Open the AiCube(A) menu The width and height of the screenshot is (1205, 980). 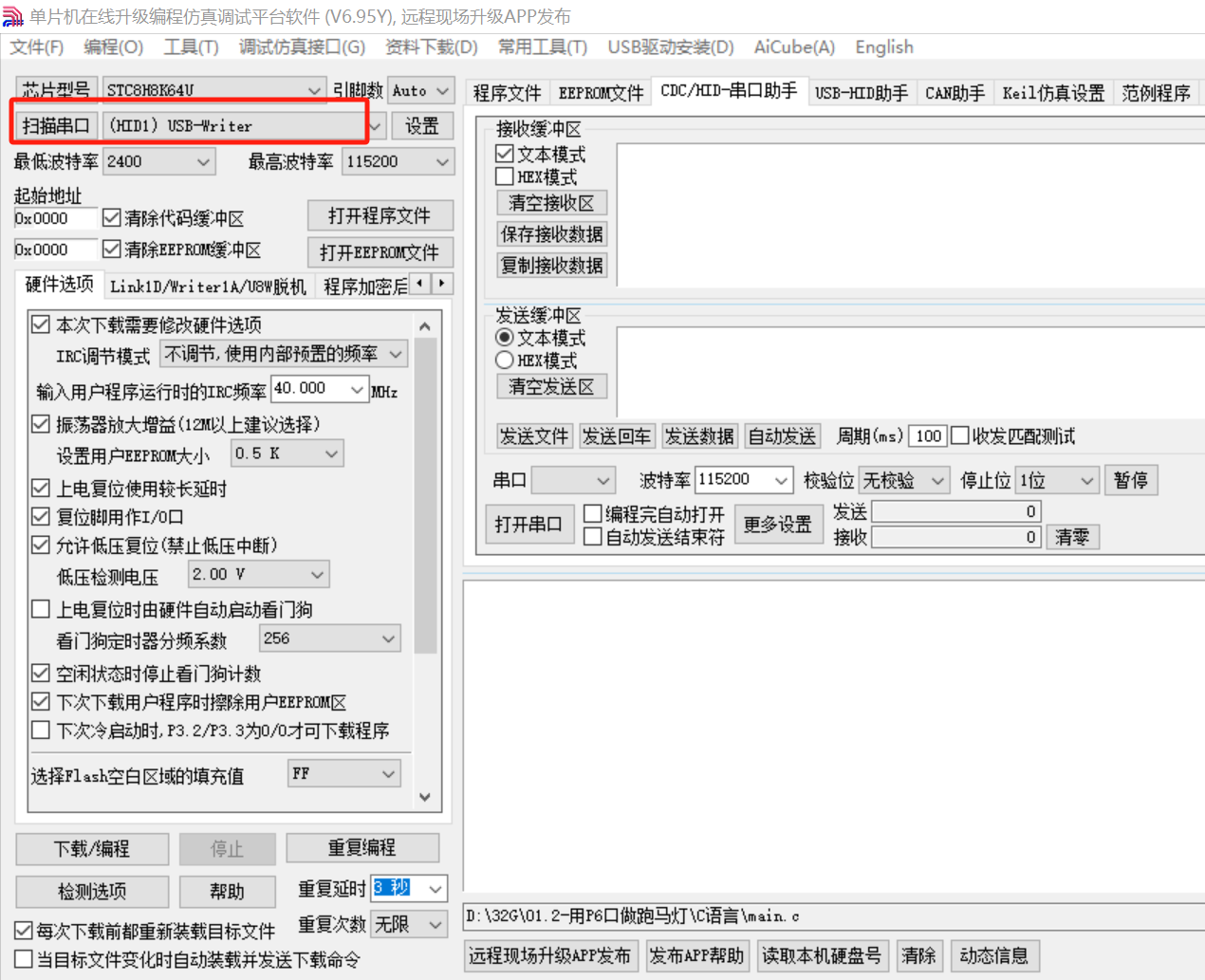point(794,47)
